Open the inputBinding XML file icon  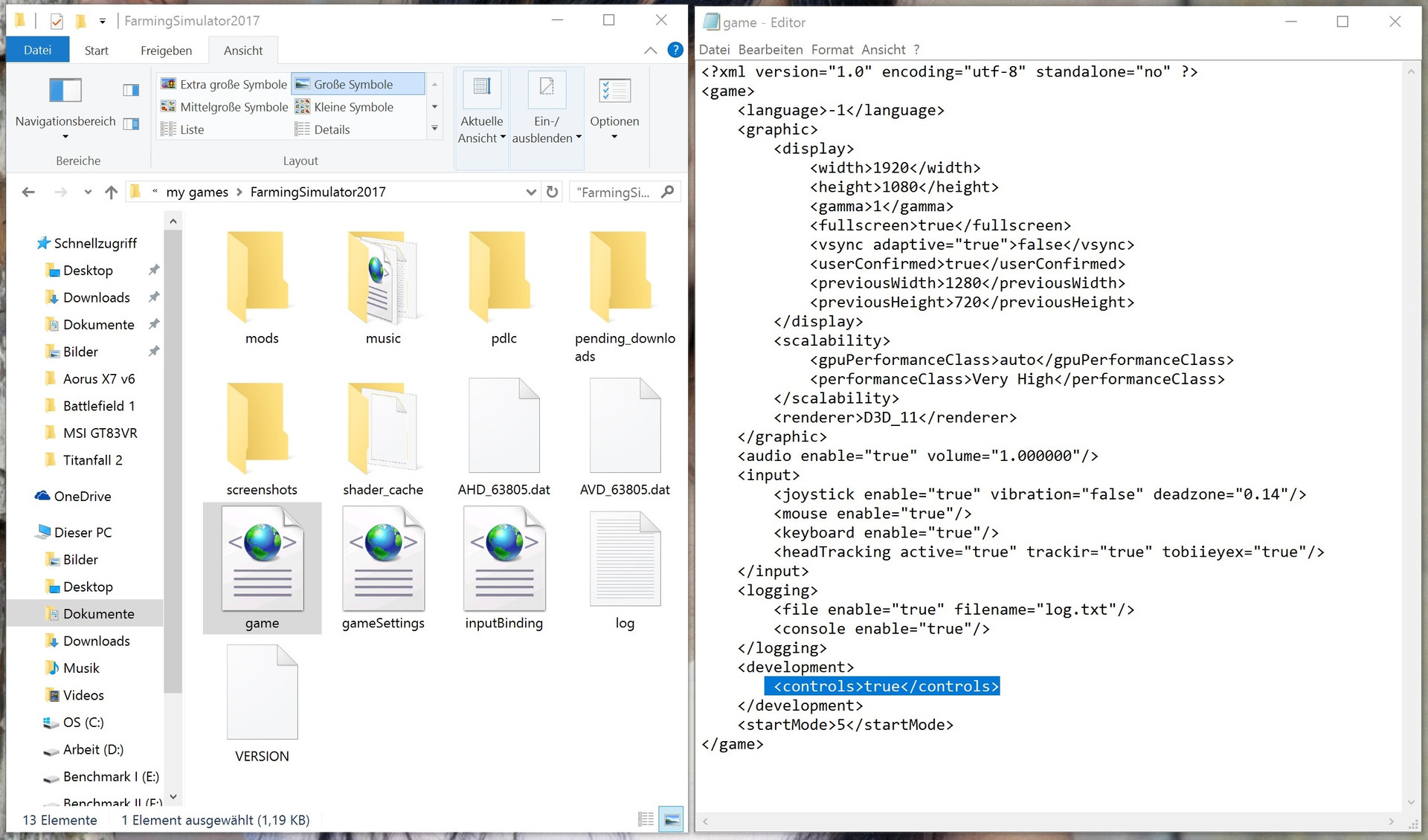click(504, 560)
